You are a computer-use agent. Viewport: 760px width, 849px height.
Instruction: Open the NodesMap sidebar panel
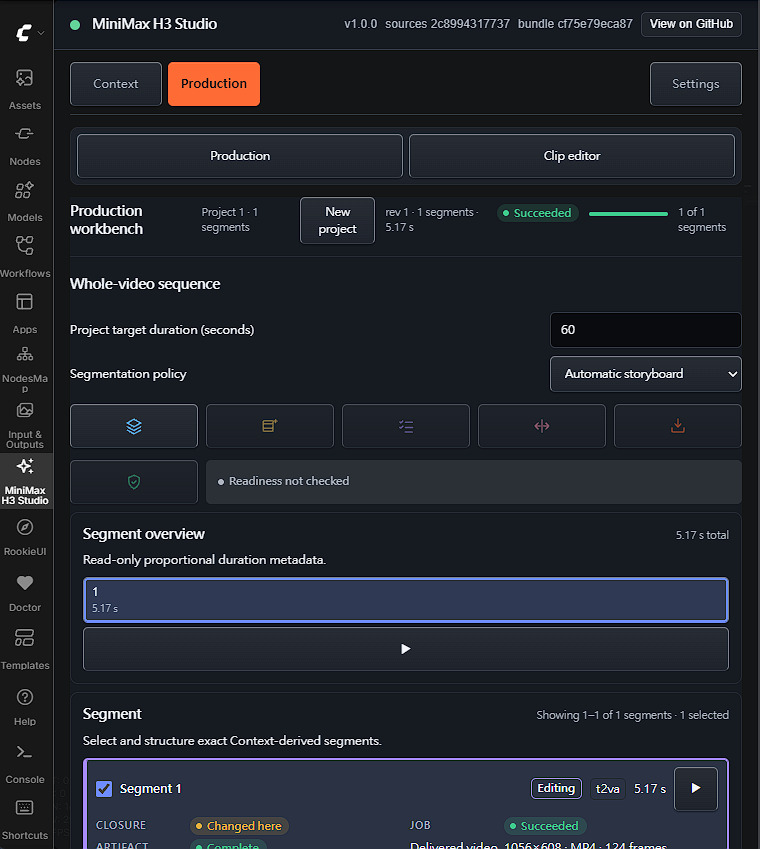25,369
